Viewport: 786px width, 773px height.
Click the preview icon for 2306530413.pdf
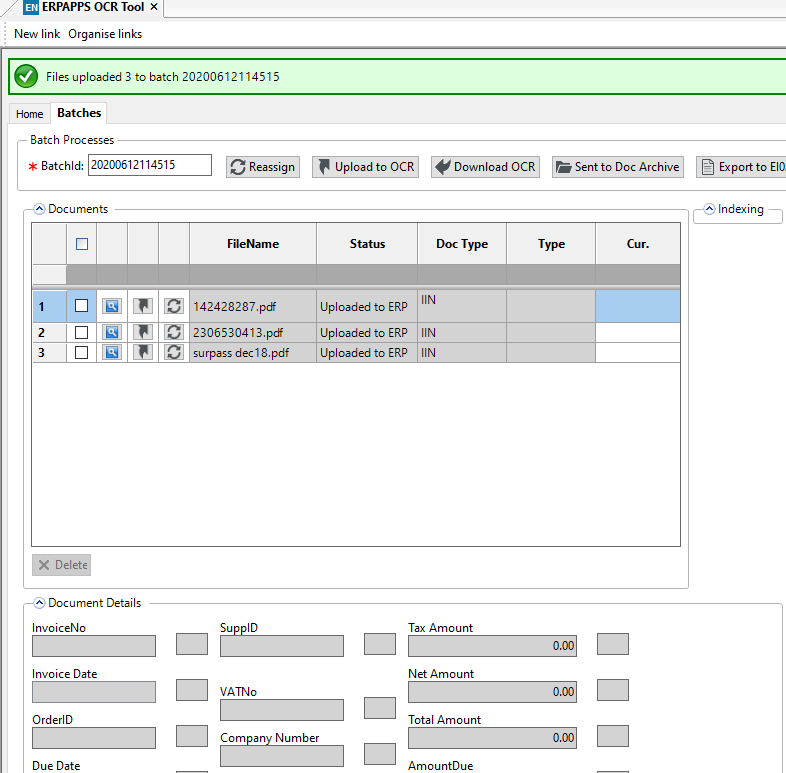click(112, 333)
